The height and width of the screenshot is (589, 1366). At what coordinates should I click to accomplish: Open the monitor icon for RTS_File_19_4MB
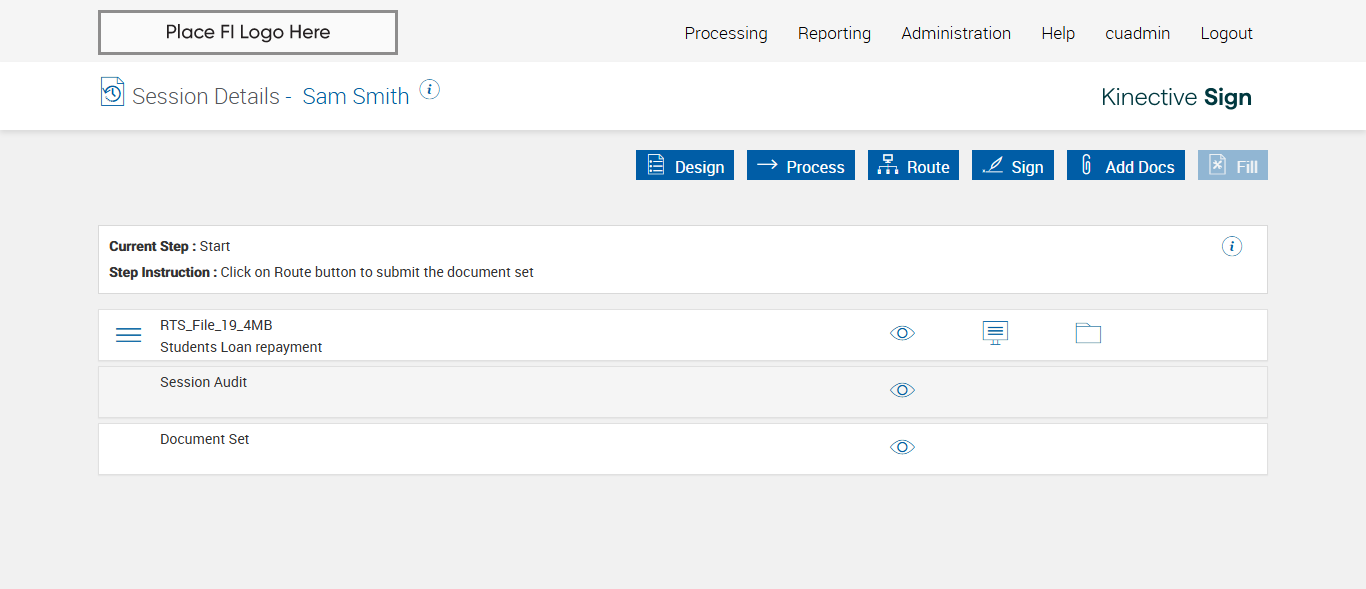pyautogui.click(x=995, y=333)
